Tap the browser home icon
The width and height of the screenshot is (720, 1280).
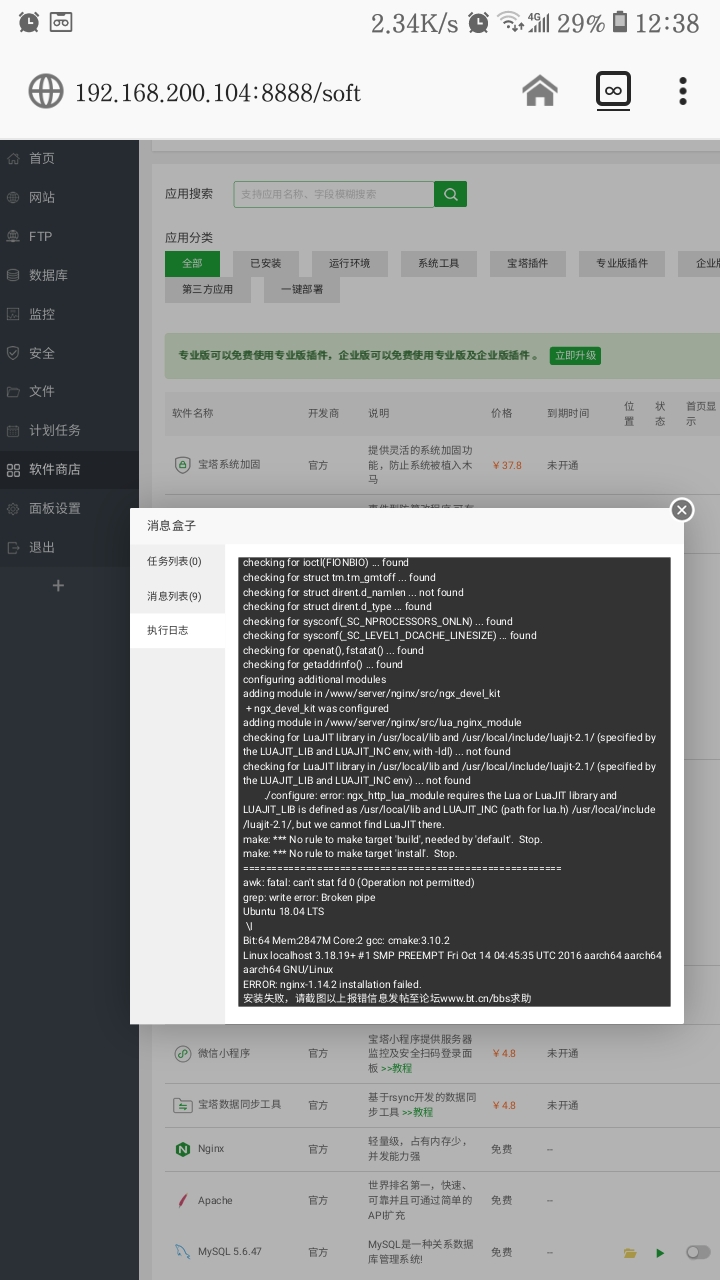click(540, 92)
